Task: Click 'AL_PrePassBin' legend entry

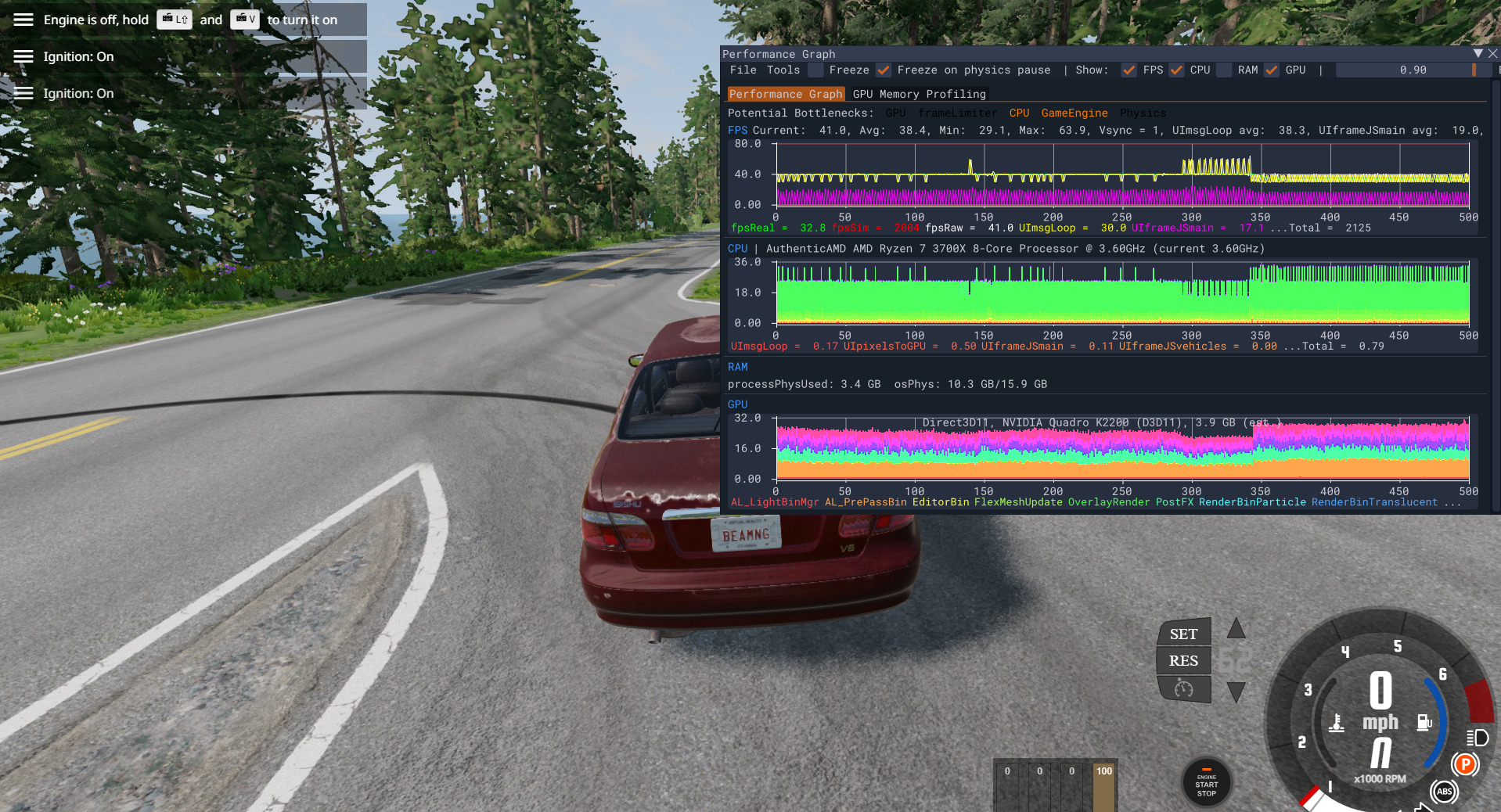Action: point(866,502)
